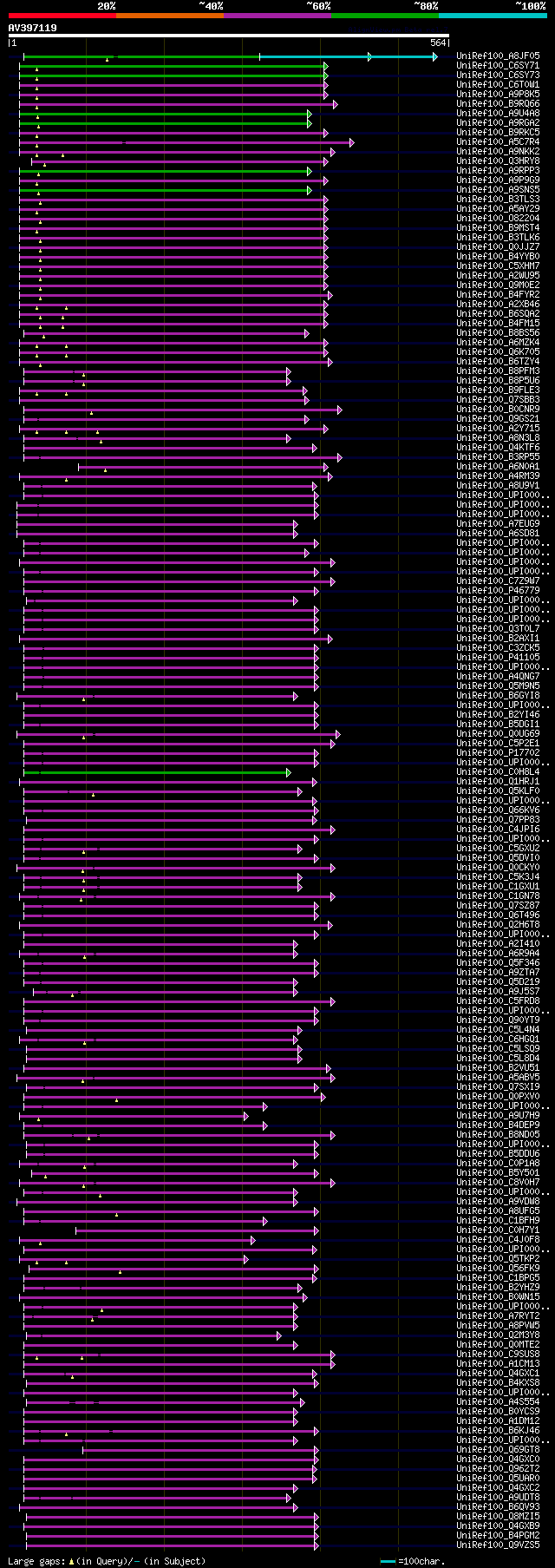Select the purple alignment bar for A6N0A1
This screenshot has height=1568, width=555.
click(203, 467)
